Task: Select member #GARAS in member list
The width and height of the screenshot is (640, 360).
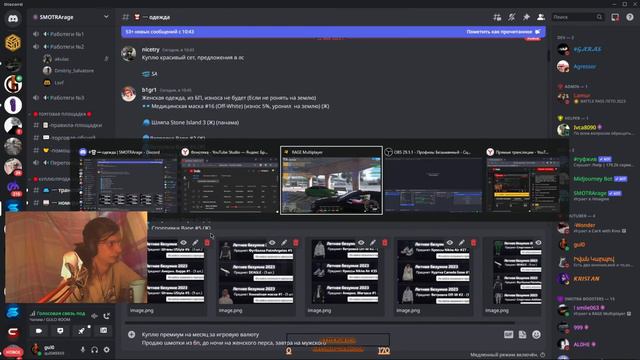Action: [587, 49]
